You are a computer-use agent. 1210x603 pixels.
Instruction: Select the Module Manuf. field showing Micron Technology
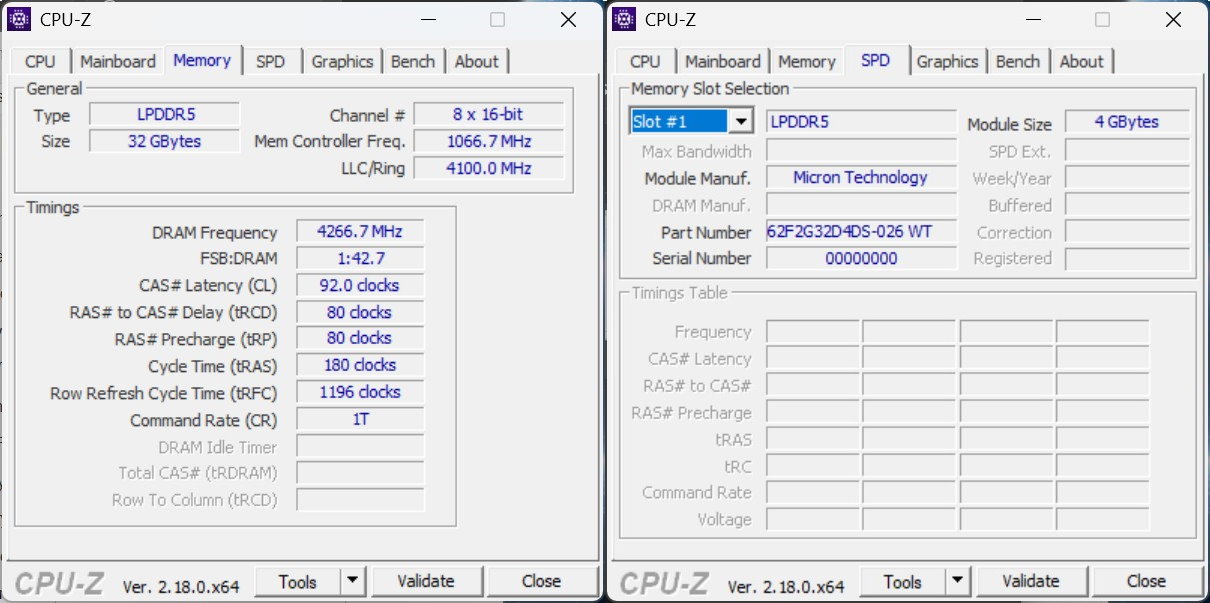click(x=861, y=177)
